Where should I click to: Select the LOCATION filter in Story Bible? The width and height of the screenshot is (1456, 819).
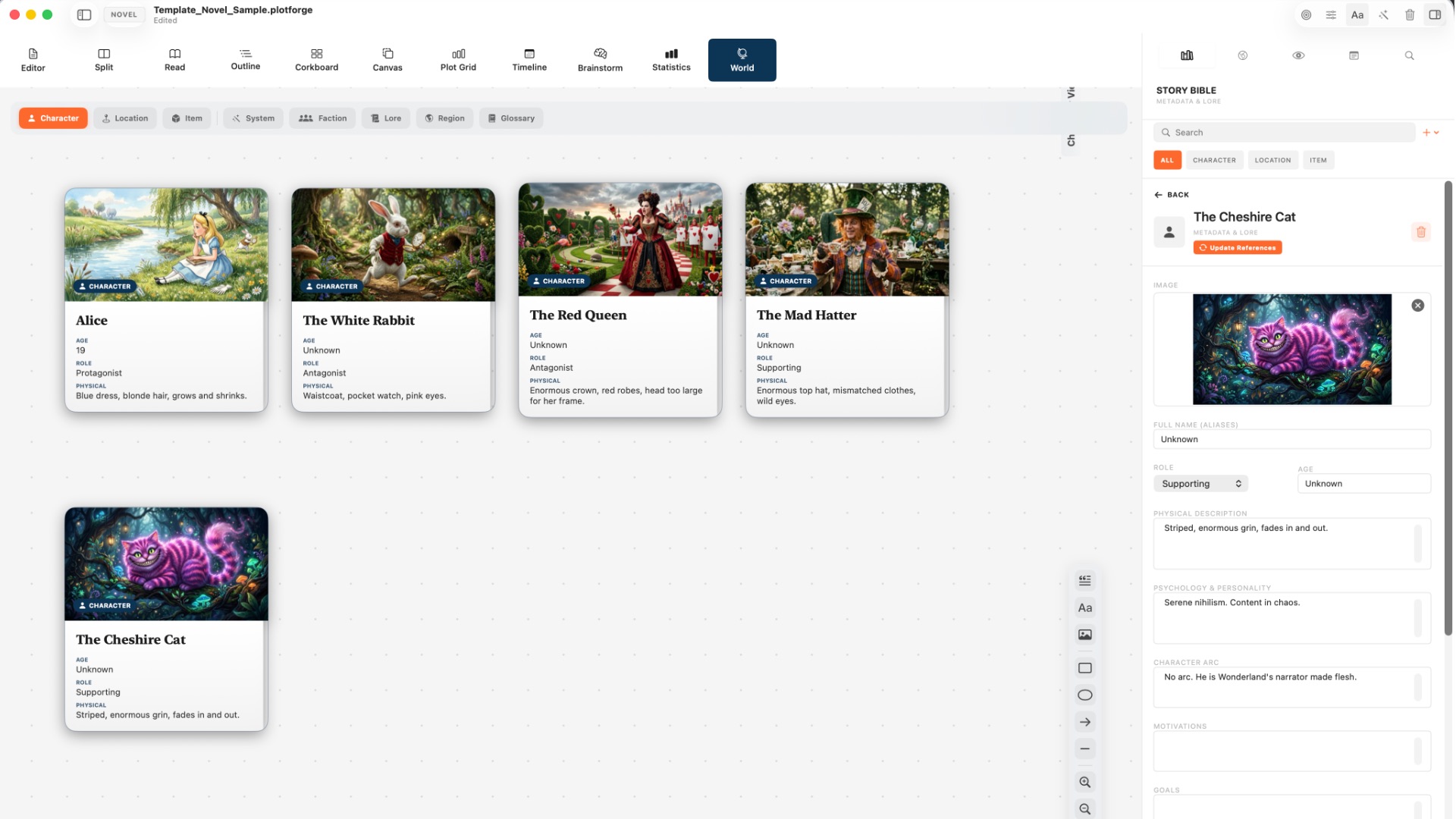click(x=1272, y=160)
